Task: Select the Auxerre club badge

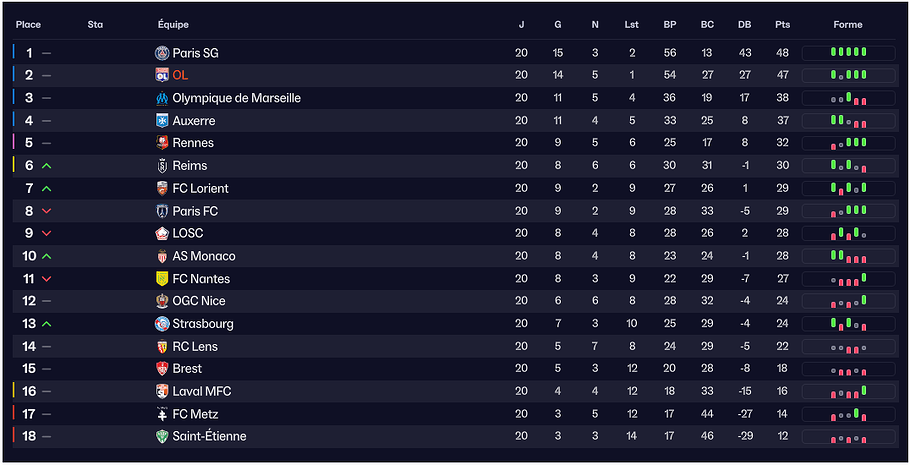Action: tap(162, 121)
